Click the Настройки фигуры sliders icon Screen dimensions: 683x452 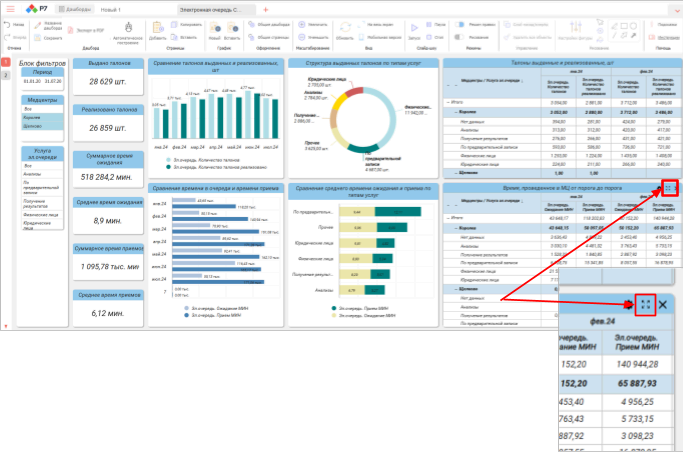[576, 27]
